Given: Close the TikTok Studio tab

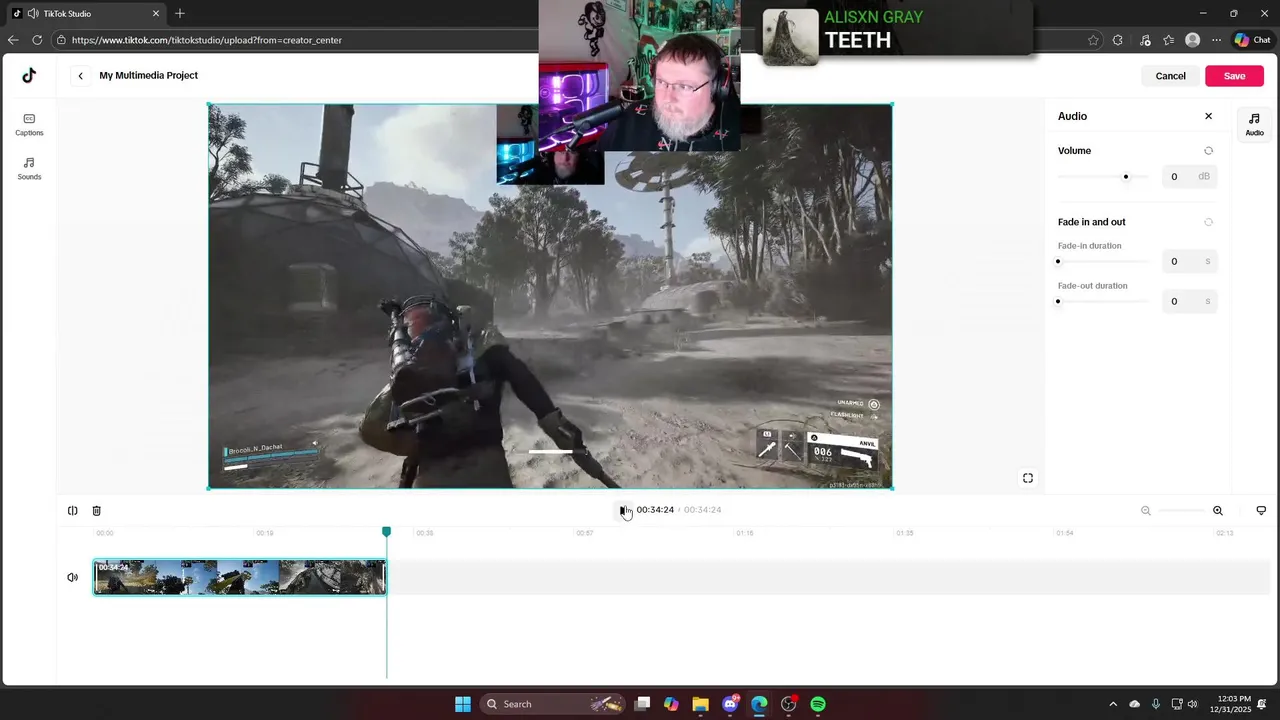Looking at the screenshot, I should click(x=156, y=14).
